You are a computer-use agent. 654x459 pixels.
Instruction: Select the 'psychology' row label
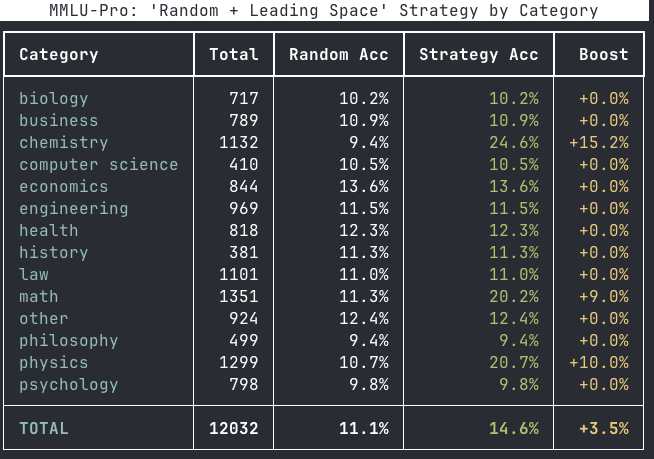68,384
